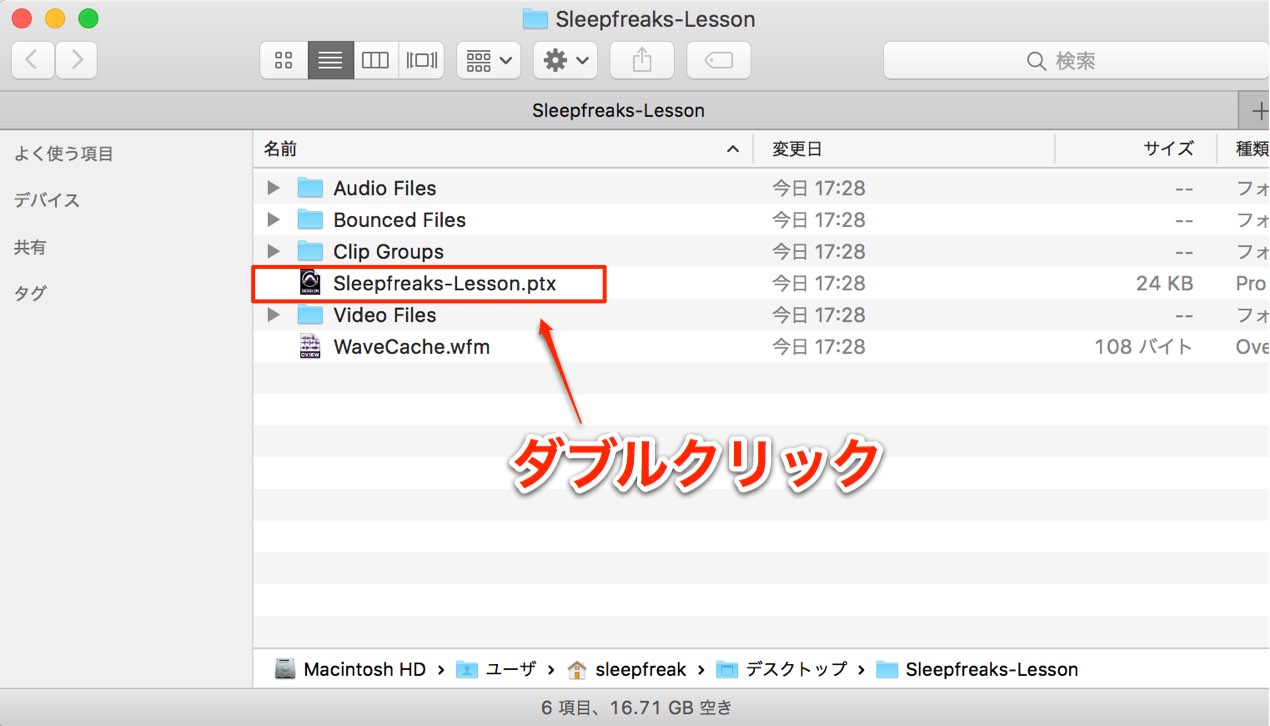Click the date cell of WaveCache.wfm
This screenshot has width=1270, height=726.
click(x=819, y=347)
